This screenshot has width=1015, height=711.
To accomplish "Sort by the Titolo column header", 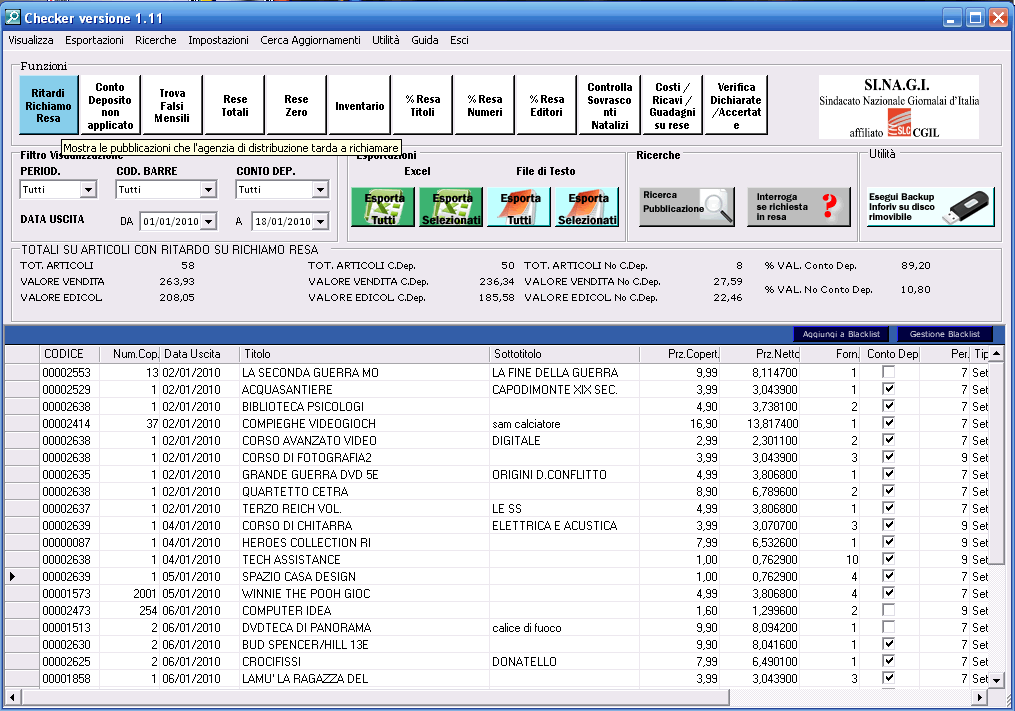I will 364,354.
